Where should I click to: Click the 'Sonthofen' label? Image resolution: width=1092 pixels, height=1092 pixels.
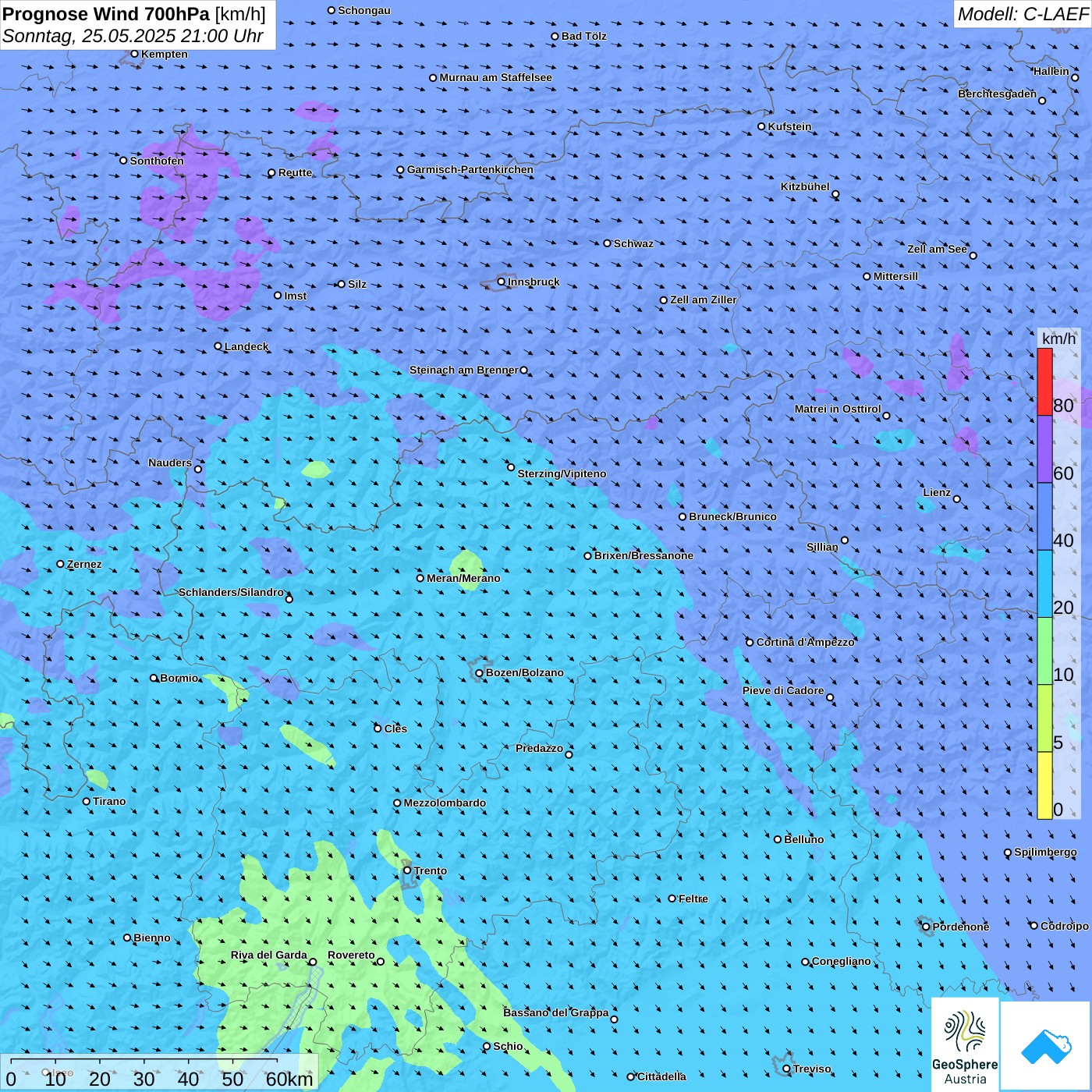click(x=157, y=161)
